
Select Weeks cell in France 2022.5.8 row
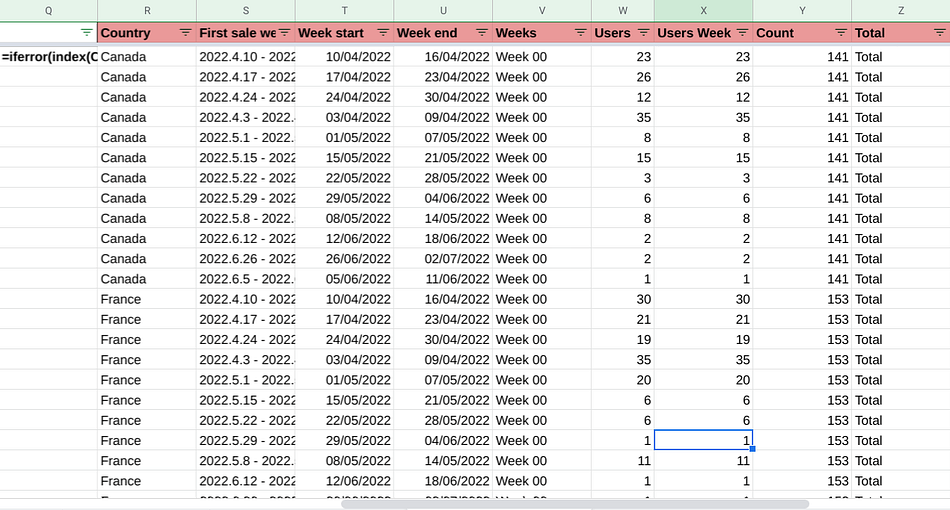(x=542, y=460)
